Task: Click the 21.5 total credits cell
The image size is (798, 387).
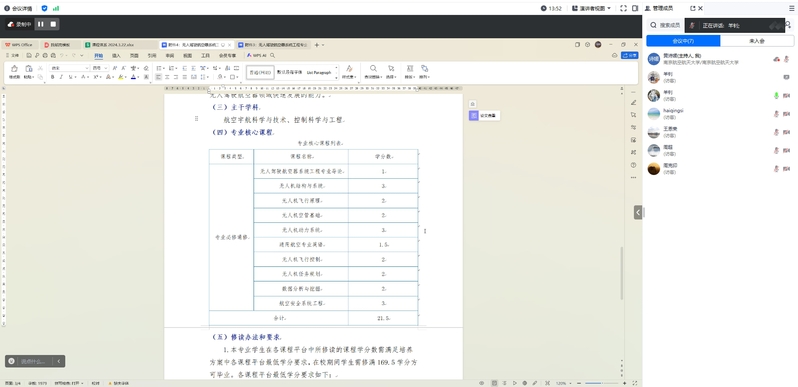Action: pyautogui.click(x=383, y=318)
